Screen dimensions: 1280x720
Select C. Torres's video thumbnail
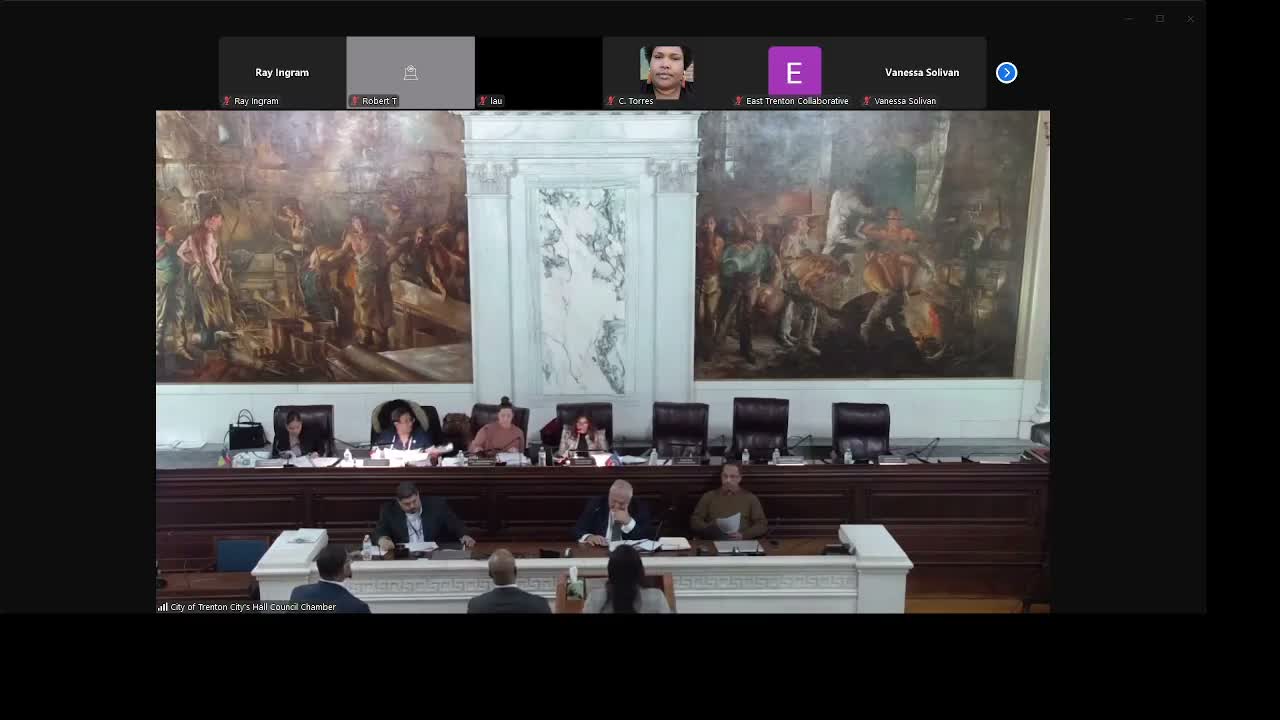(666, 72)
